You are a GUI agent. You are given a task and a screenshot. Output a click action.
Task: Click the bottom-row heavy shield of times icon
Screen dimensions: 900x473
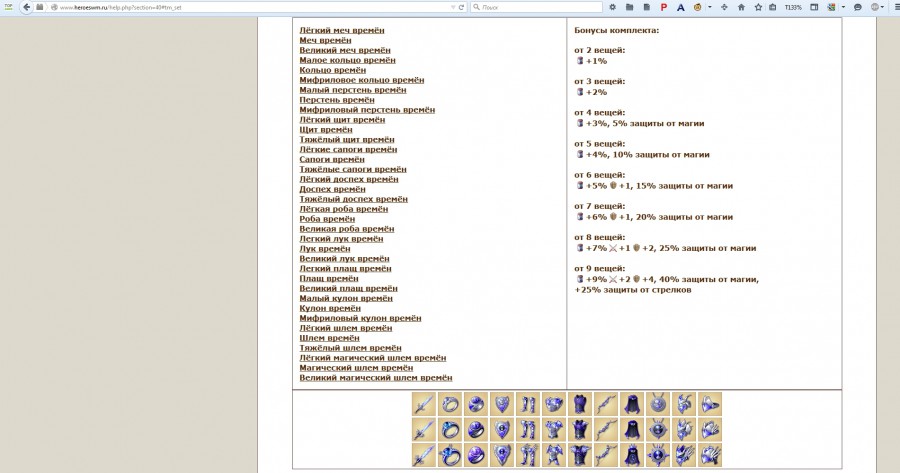[501, 455]
